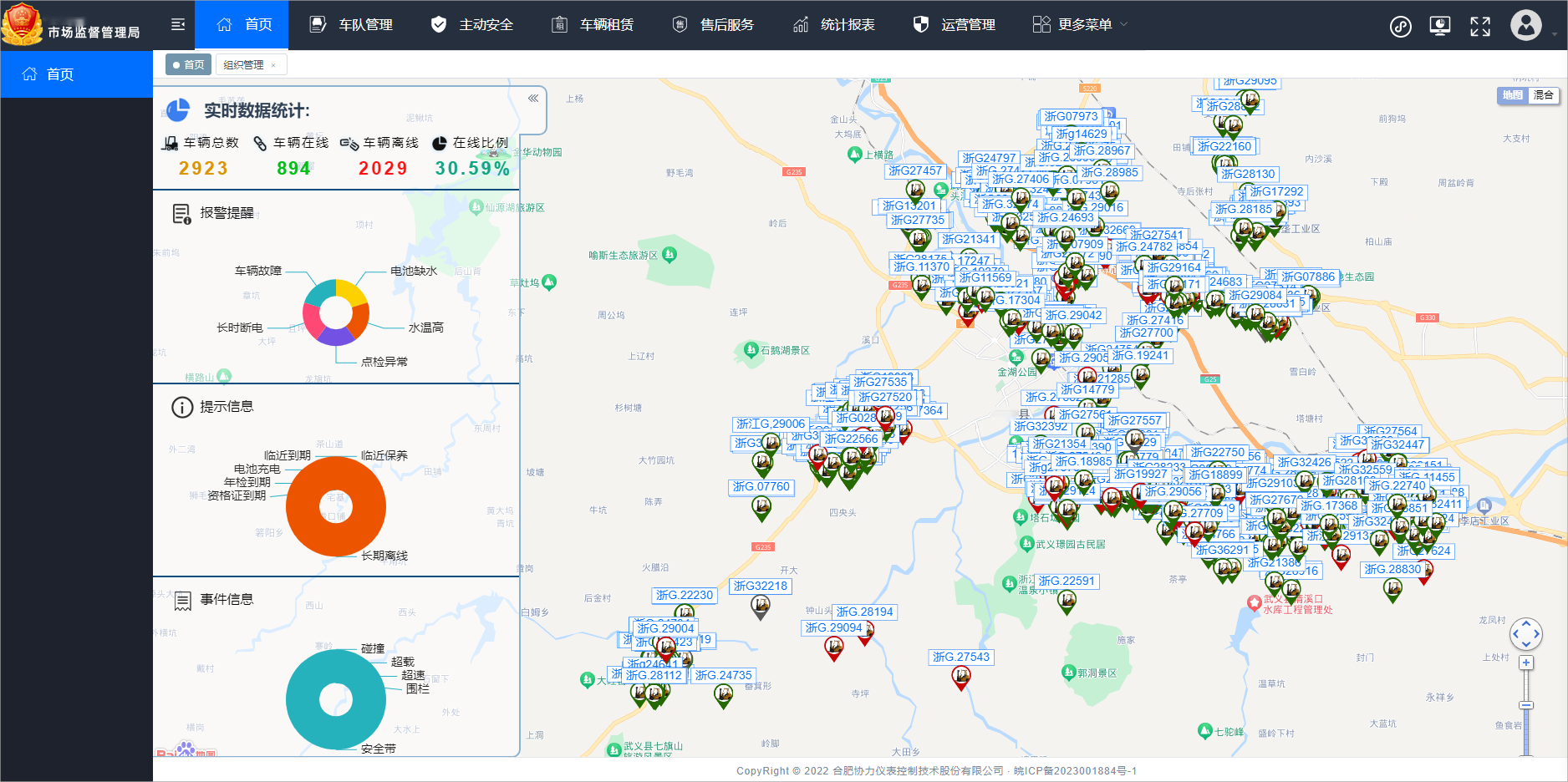1568x782 pixels.
Task: Open the user avatar profile
Action: coord(1526,25)
